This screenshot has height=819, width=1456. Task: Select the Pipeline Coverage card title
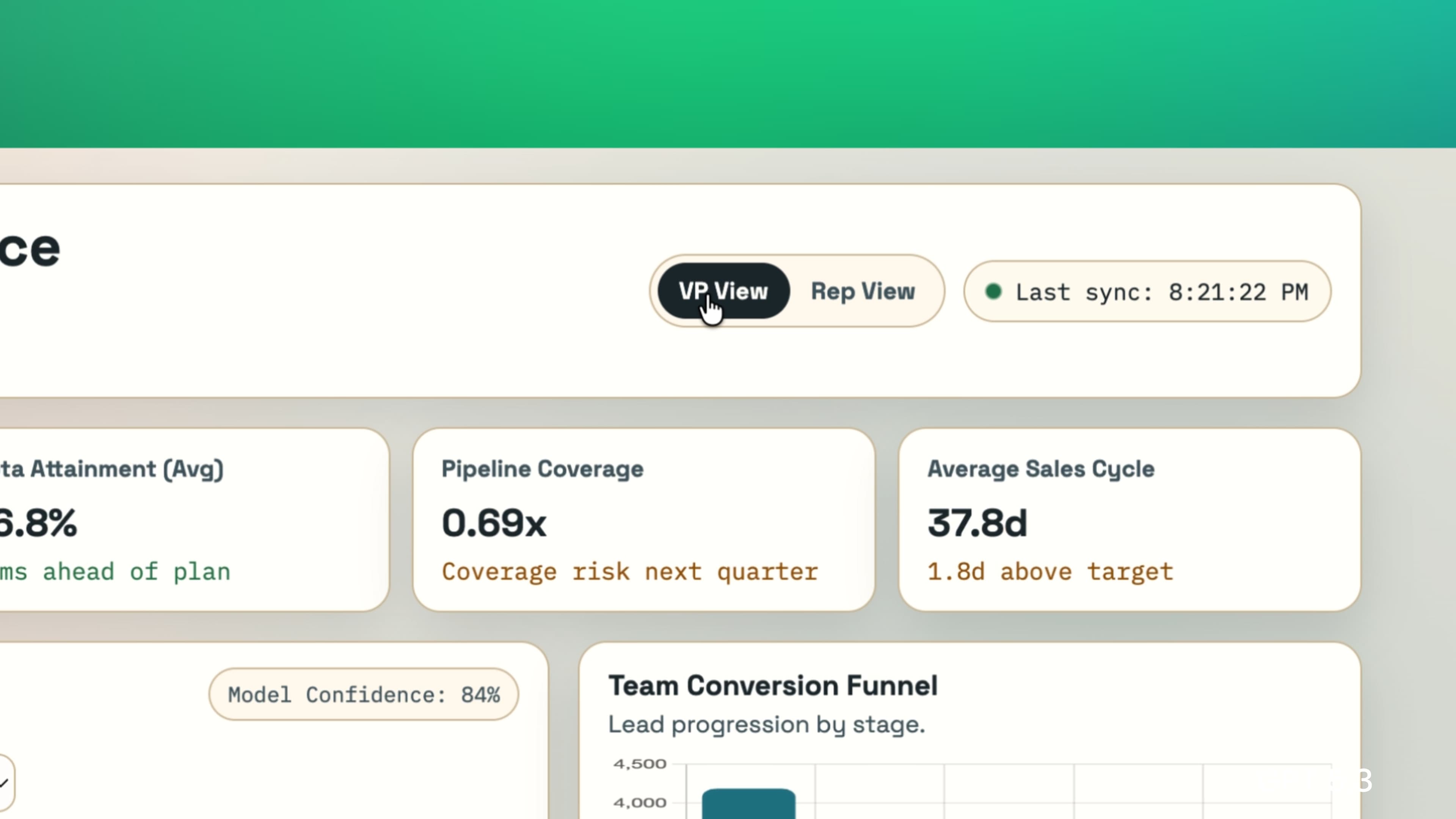[x=542, y=469]
